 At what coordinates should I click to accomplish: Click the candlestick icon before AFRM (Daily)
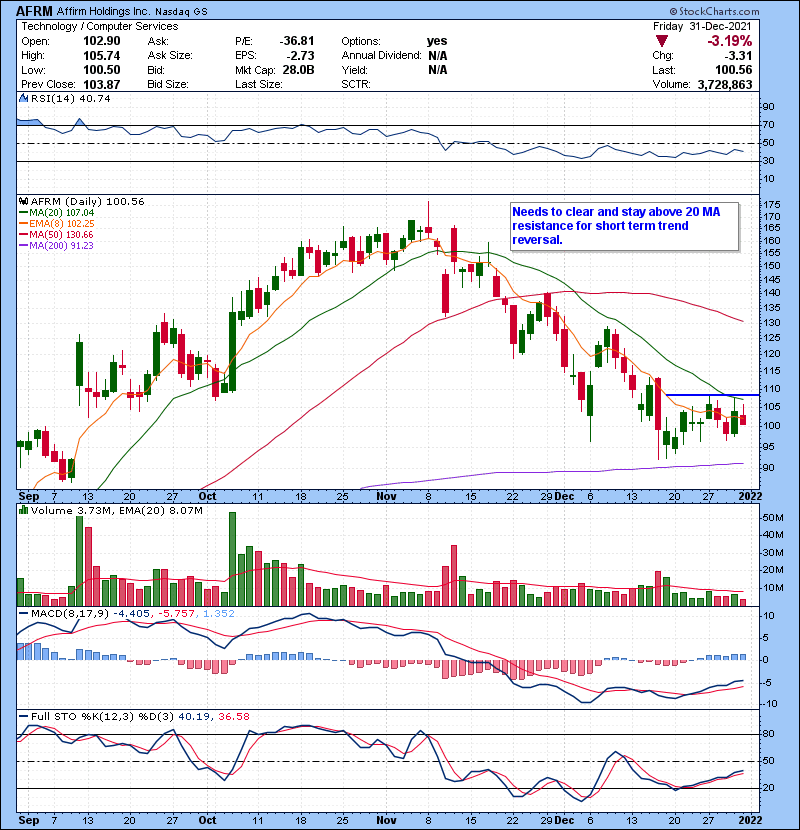pos(23,202)
